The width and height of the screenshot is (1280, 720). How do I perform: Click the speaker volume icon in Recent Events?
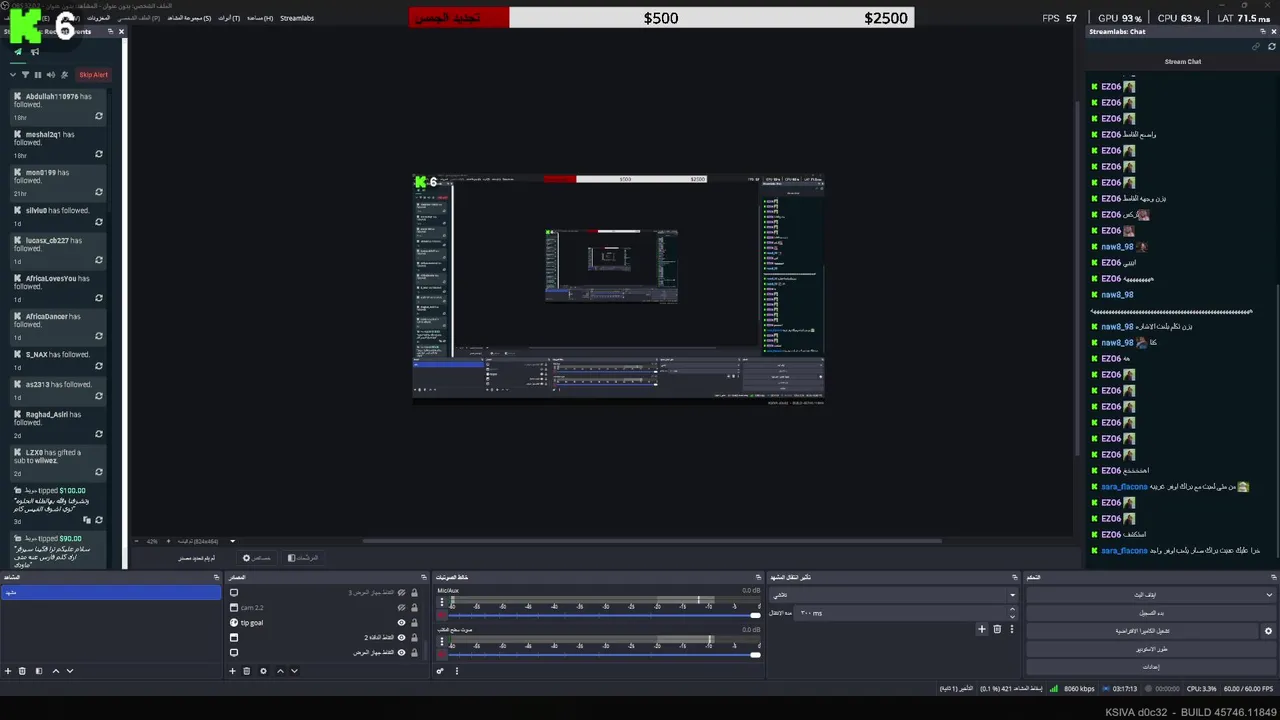pos(51,75)
